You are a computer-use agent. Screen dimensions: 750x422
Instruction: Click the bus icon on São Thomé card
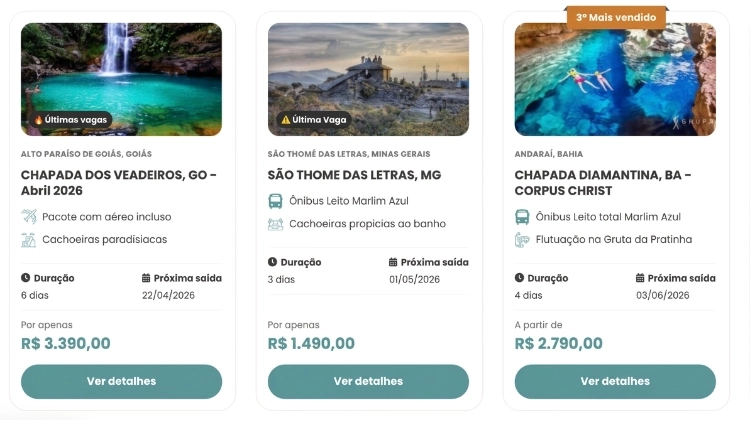pos(275,201)
